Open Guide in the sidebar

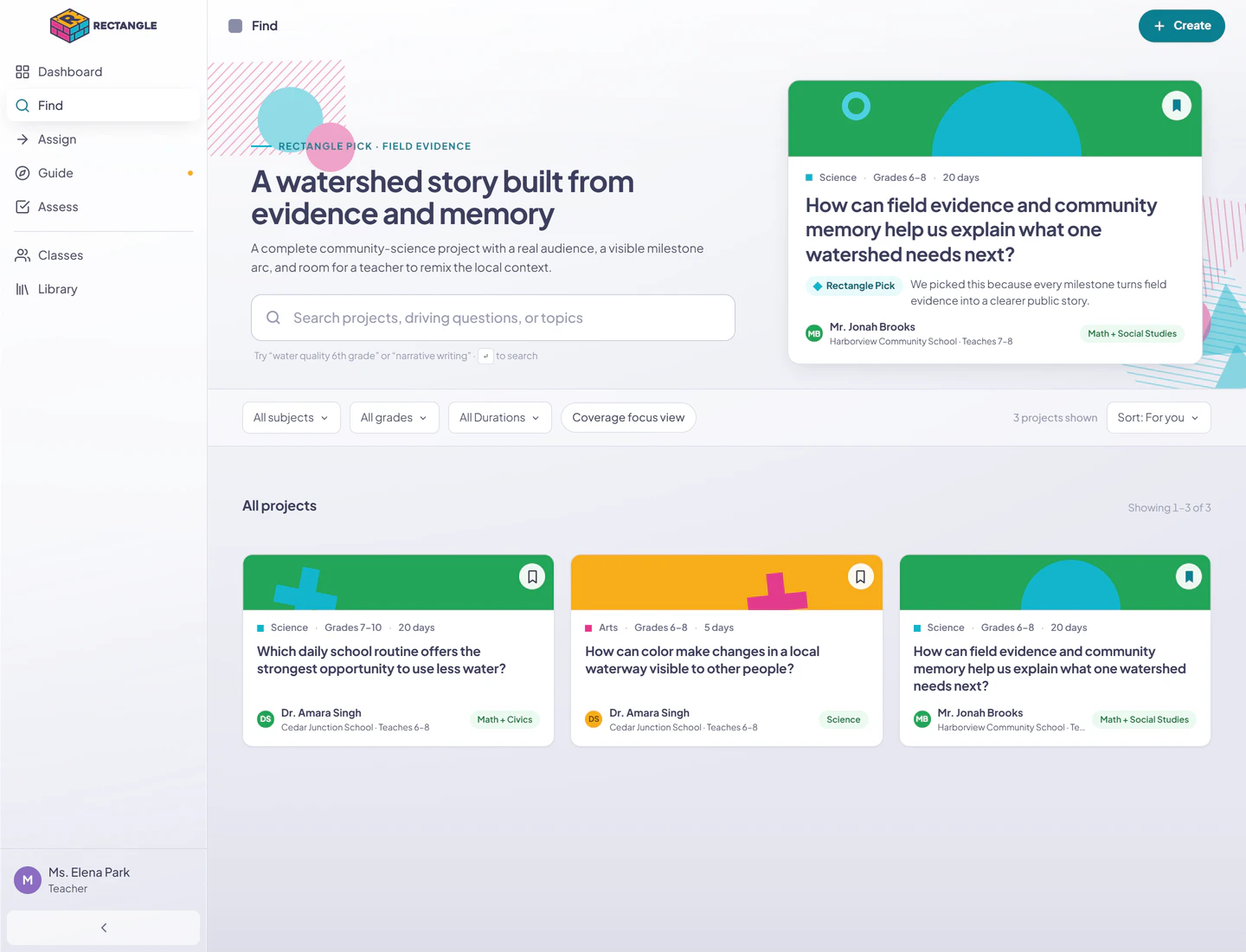104,173
